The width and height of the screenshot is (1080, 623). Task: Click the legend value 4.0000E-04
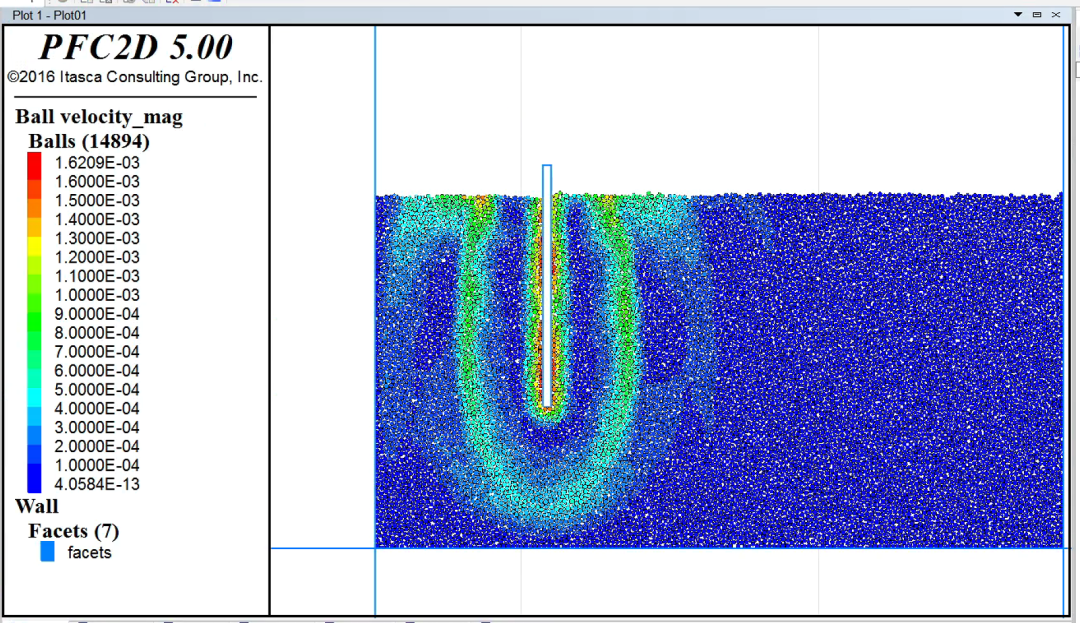click(97, 409)
